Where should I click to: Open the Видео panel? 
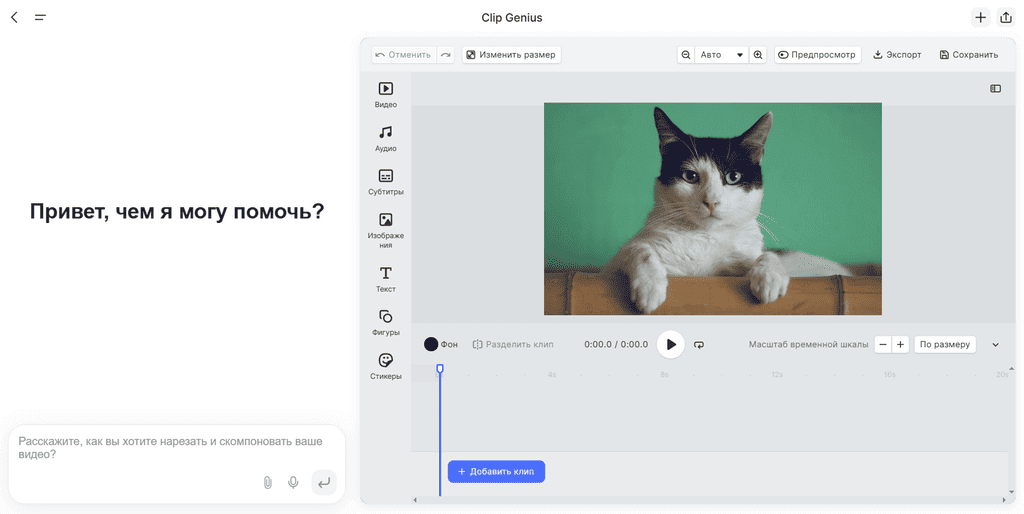[385, 94]
